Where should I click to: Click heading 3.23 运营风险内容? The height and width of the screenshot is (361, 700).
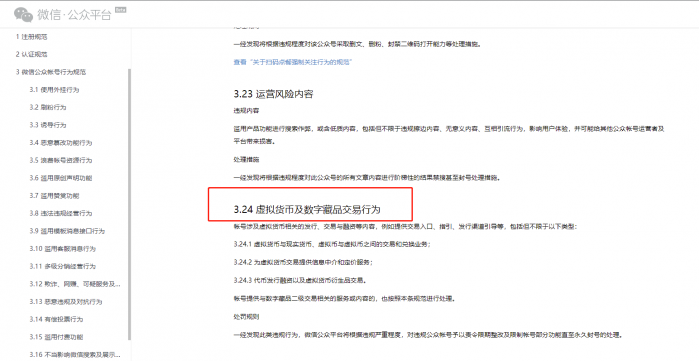pyautogui.click(x=274, y=94)
